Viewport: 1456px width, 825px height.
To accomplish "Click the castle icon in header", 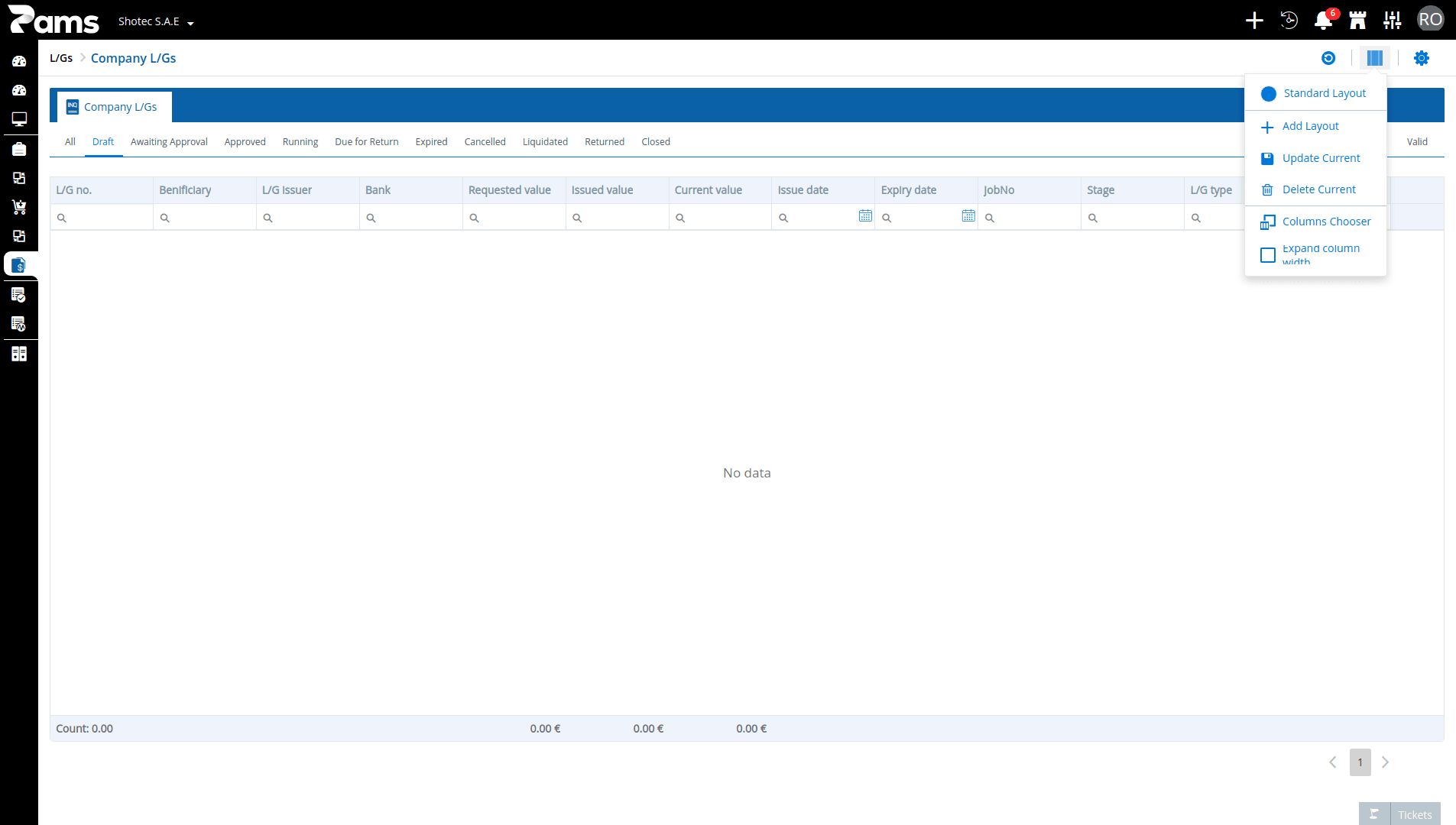I will point(1357,21).
